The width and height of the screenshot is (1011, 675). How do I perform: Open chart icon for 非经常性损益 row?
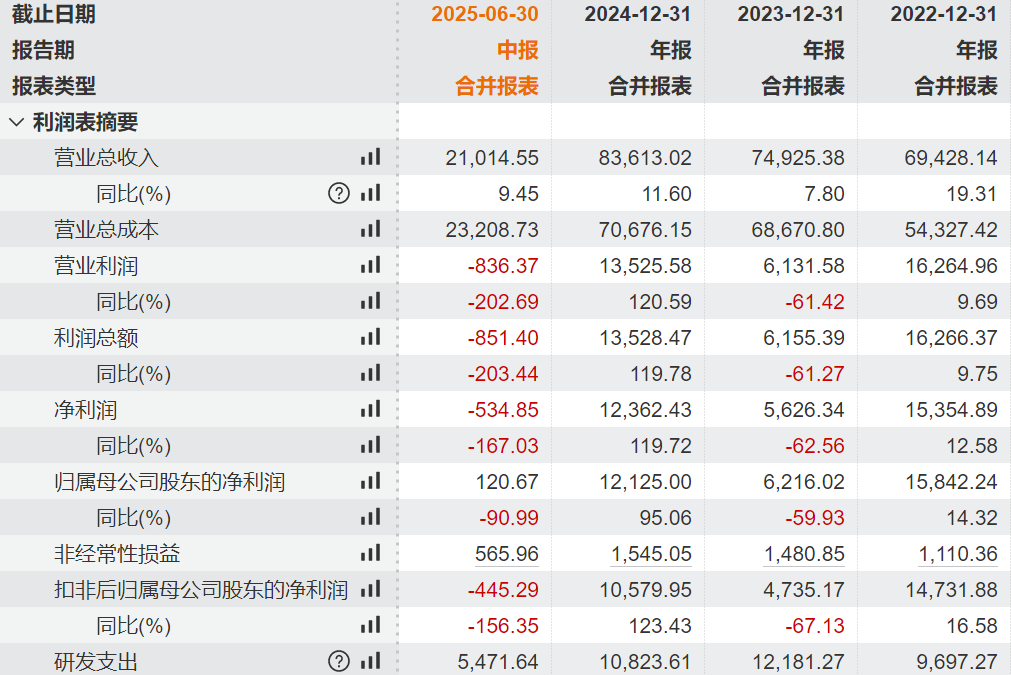(x=371, y=553)
